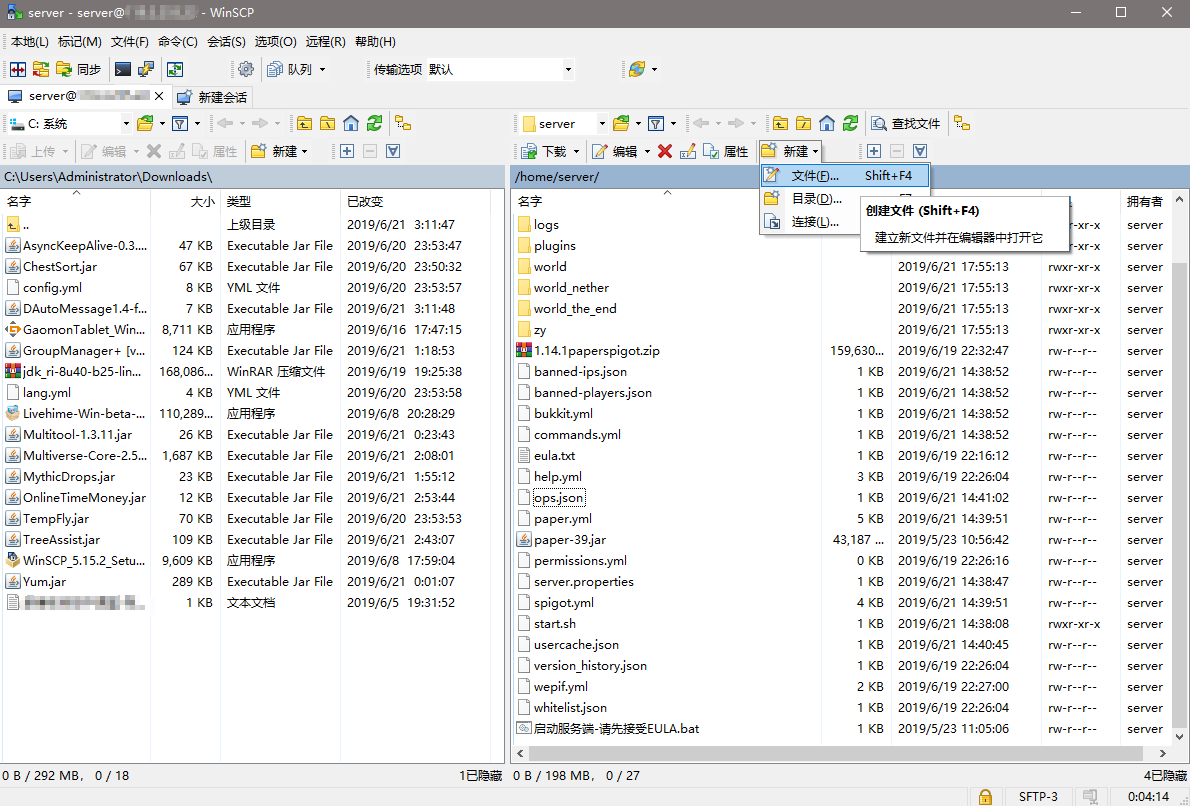Click the remote 新建 dropdown button
Viewport: 1190px width, 806px height.
[791, 151]
